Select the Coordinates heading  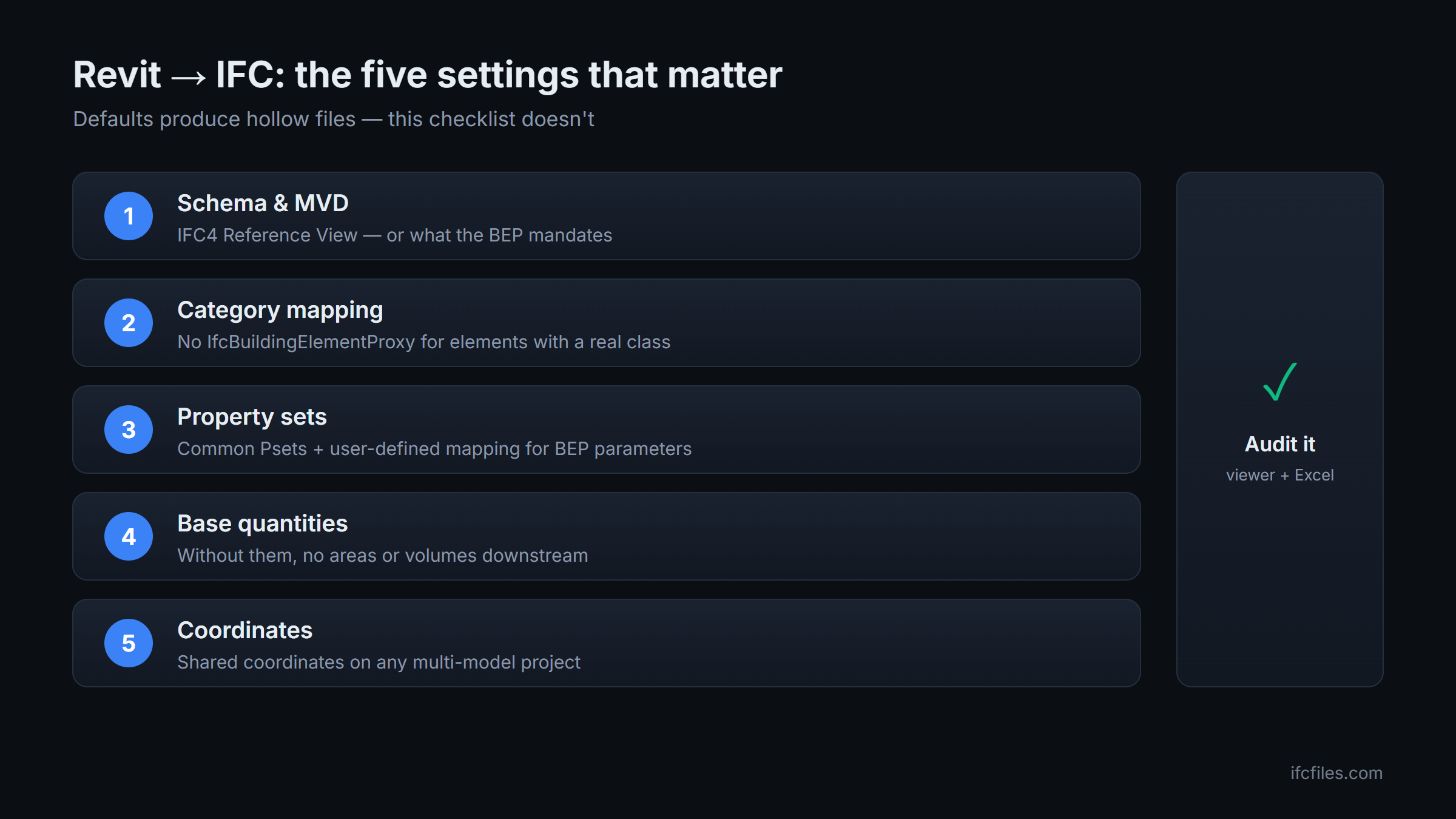(x=244, y=630)
